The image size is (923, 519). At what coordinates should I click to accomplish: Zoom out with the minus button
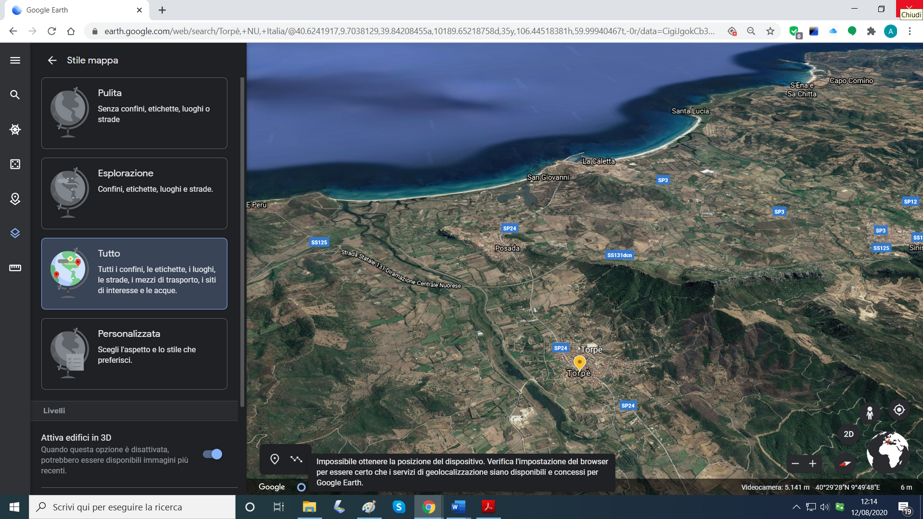(x=795, y=464)
